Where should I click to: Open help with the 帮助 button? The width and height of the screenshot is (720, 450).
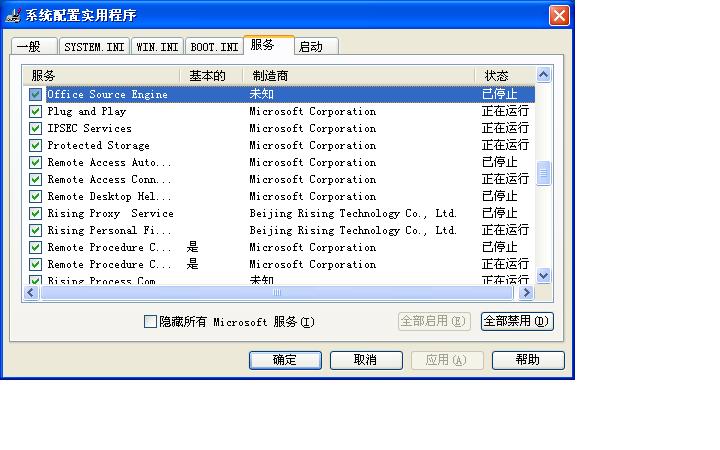coord(528,360)
